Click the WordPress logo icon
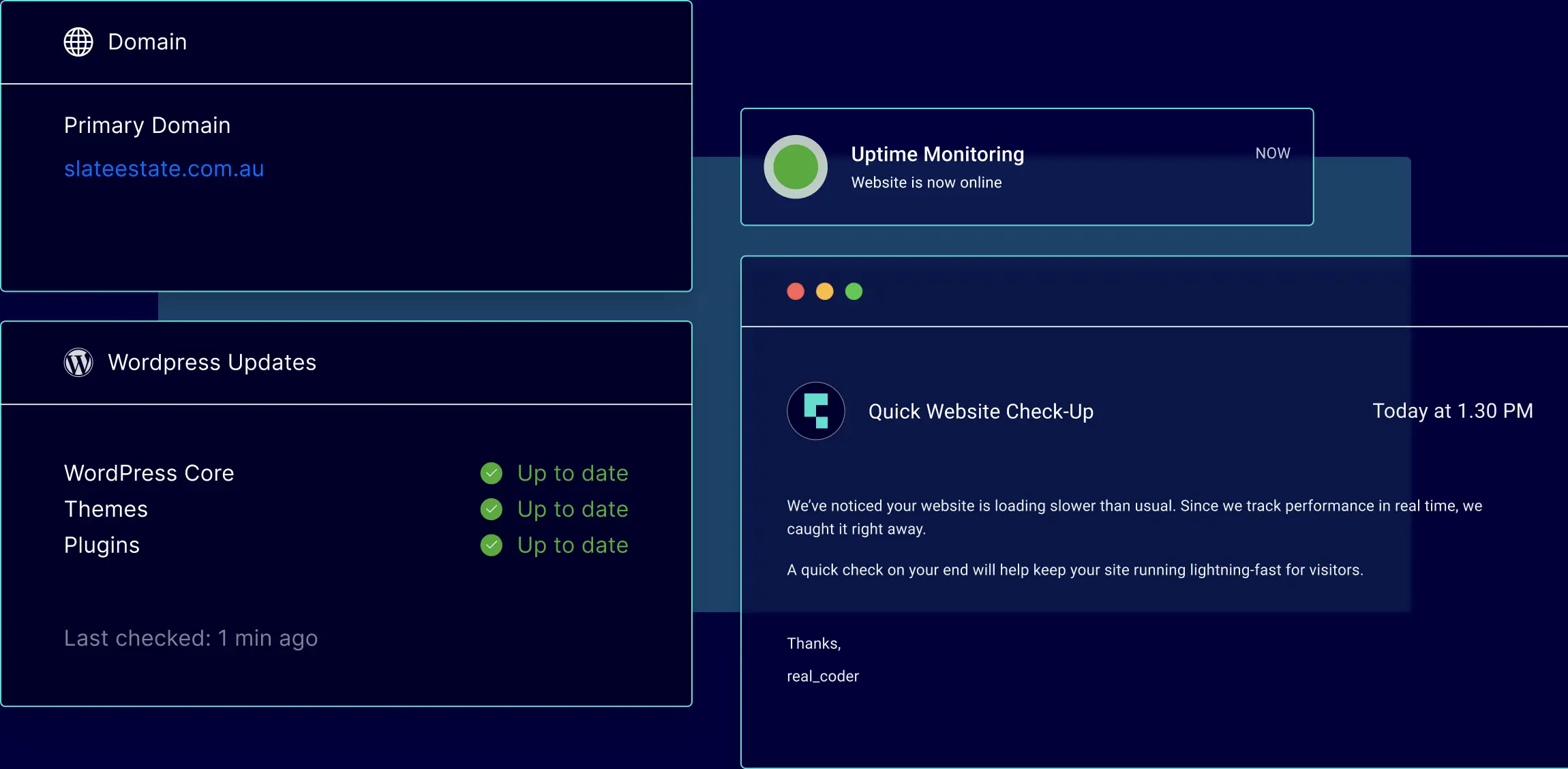 click(x=78, y=363)
